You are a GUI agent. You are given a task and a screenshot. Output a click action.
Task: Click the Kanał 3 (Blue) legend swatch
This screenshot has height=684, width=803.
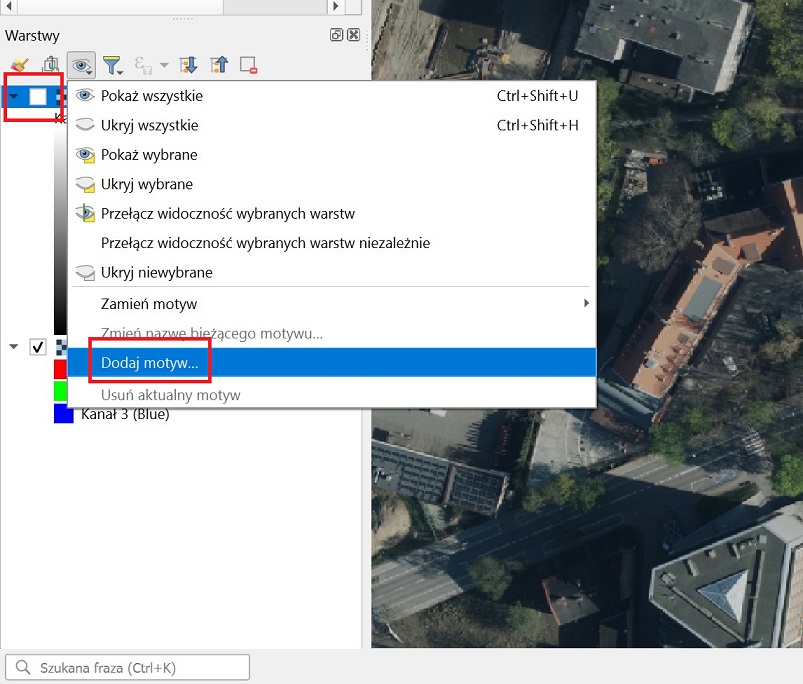(x=64, y=414)
